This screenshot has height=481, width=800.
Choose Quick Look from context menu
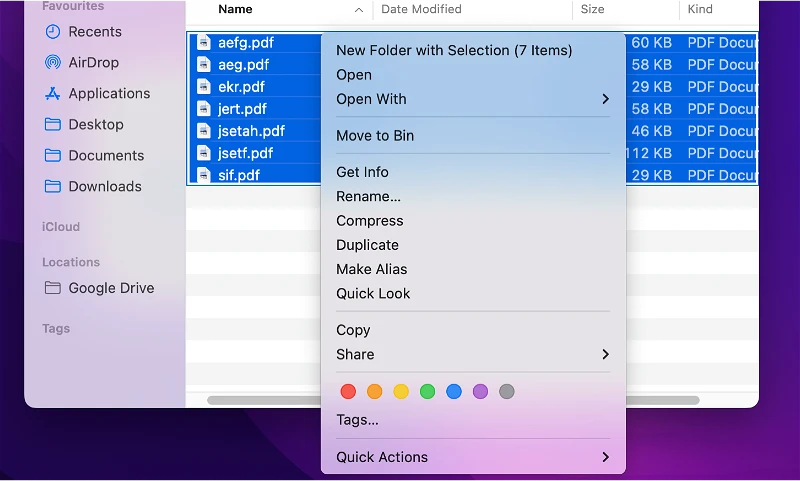(373, 294)
